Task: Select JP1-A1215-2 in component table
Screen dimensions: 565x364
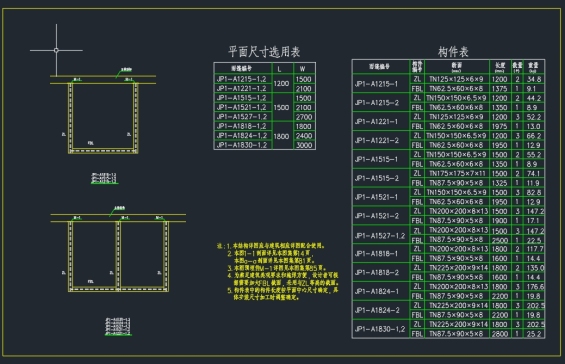Action: (x=377, y=103)
